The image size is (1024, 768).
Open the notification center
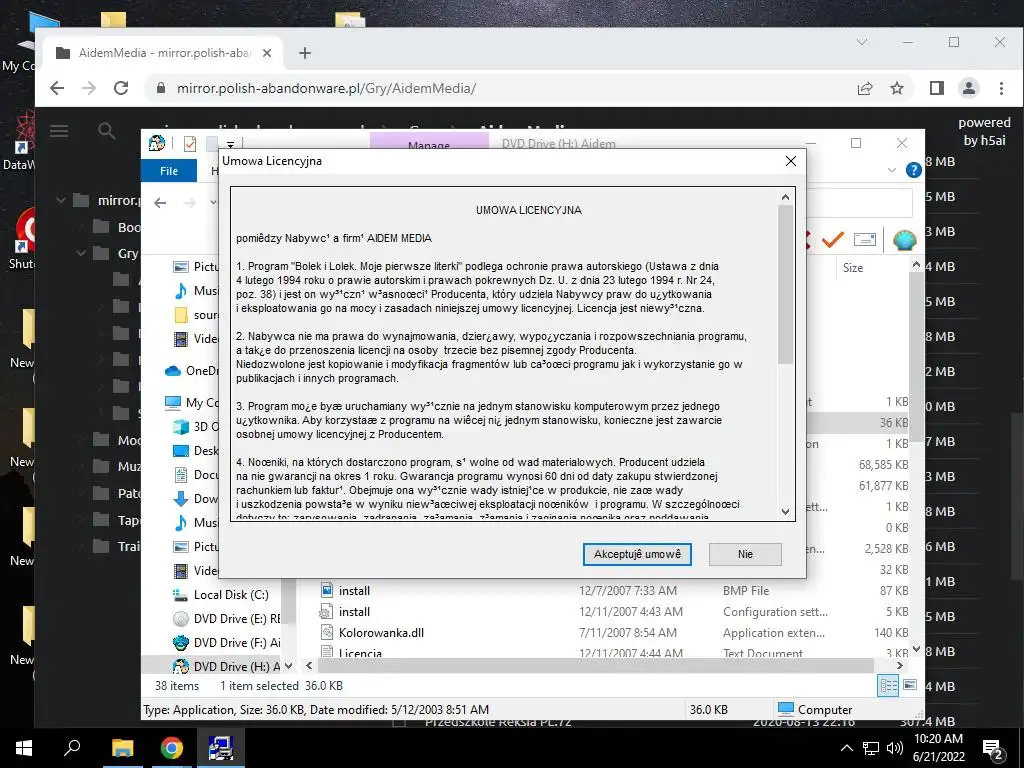pyautogui.click(x=994, y=749)
